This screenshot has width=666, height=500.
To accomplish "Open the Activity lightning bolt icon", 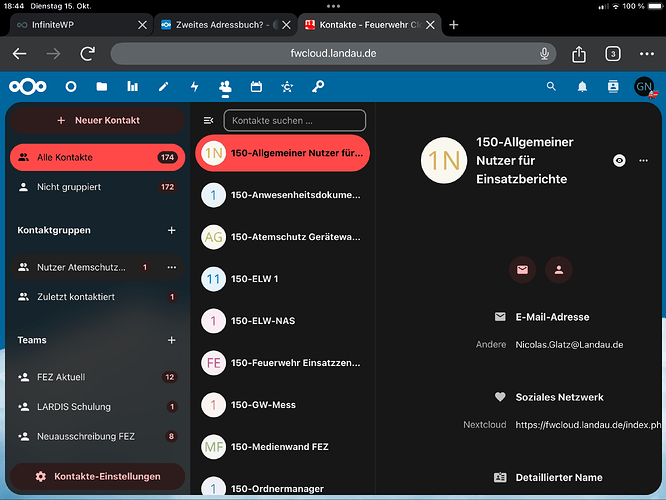I will (194, 87).
